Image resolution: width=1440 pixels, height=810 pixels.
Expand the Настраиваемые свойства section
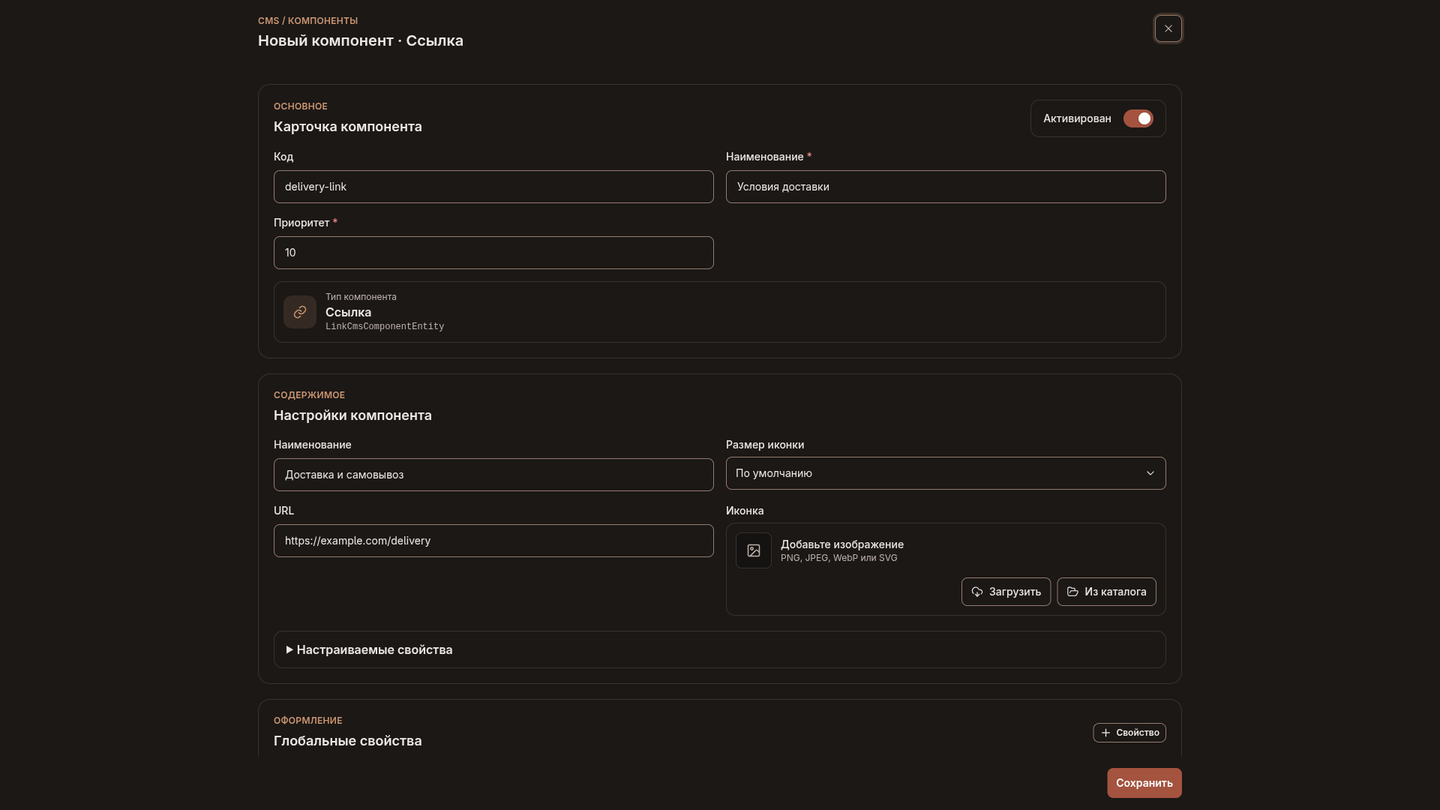pos(720,650)
